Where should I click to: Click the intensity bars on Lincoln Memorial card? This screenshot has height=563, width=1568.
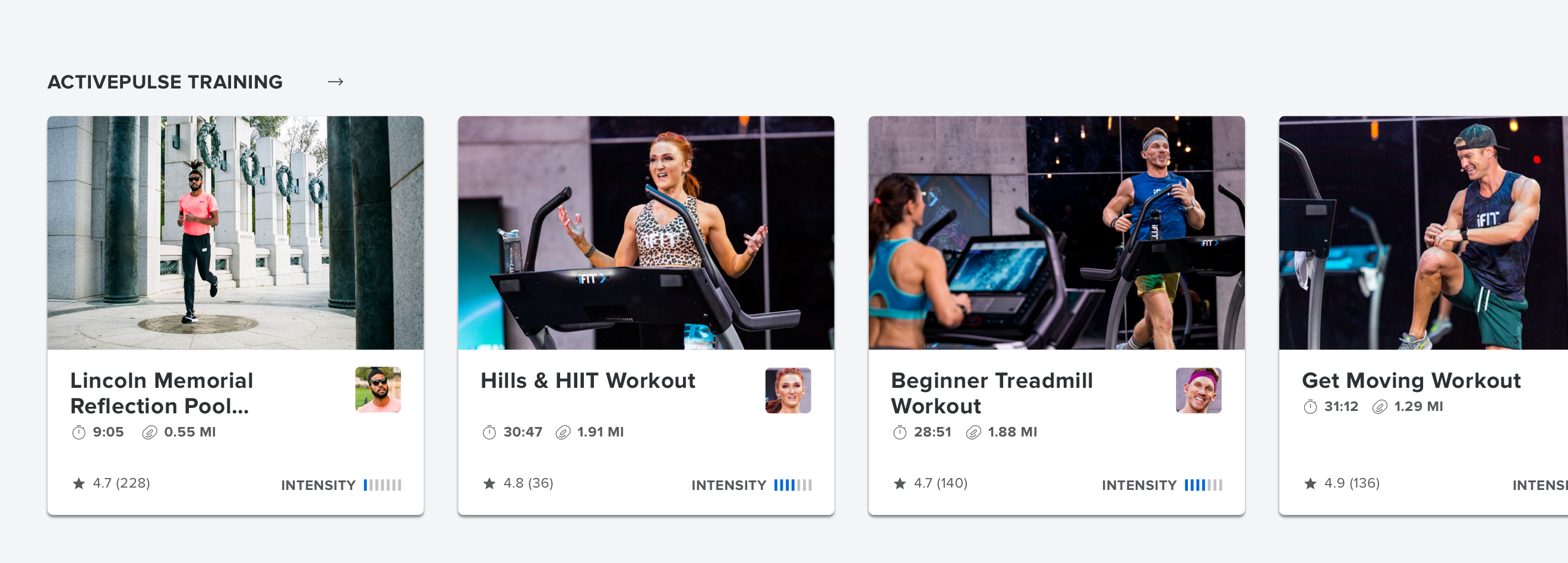(383, 485)
